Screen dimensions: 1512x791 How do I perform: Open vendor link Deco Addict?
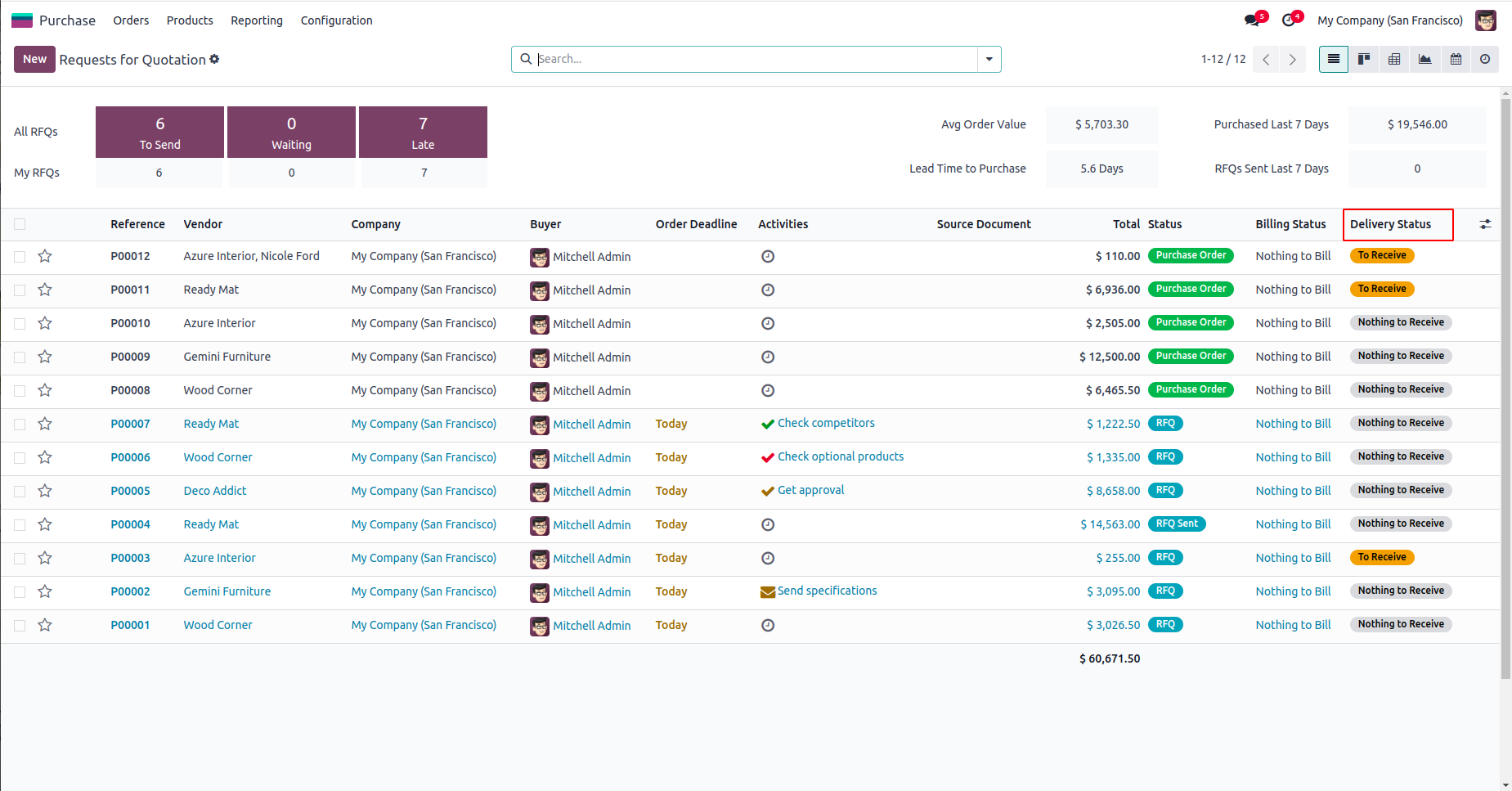tap(215, 491)
